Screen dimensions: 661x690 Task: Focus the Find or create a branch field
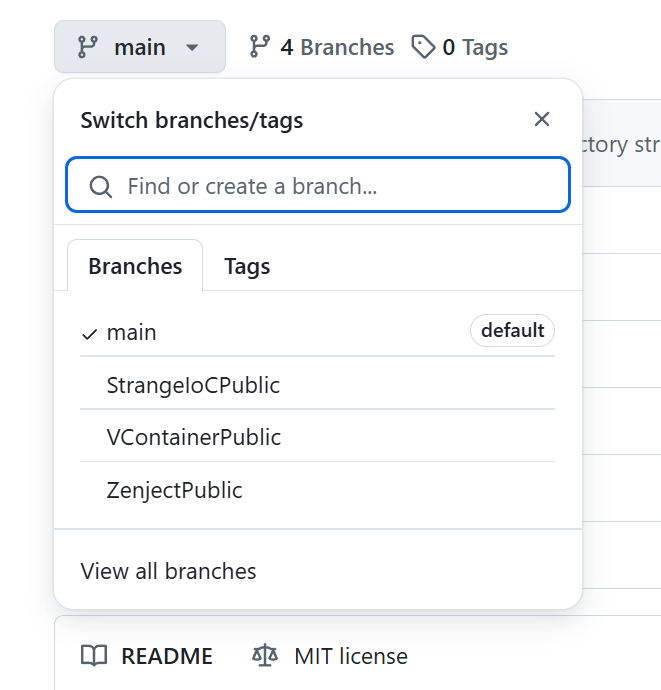coord(318,185)
